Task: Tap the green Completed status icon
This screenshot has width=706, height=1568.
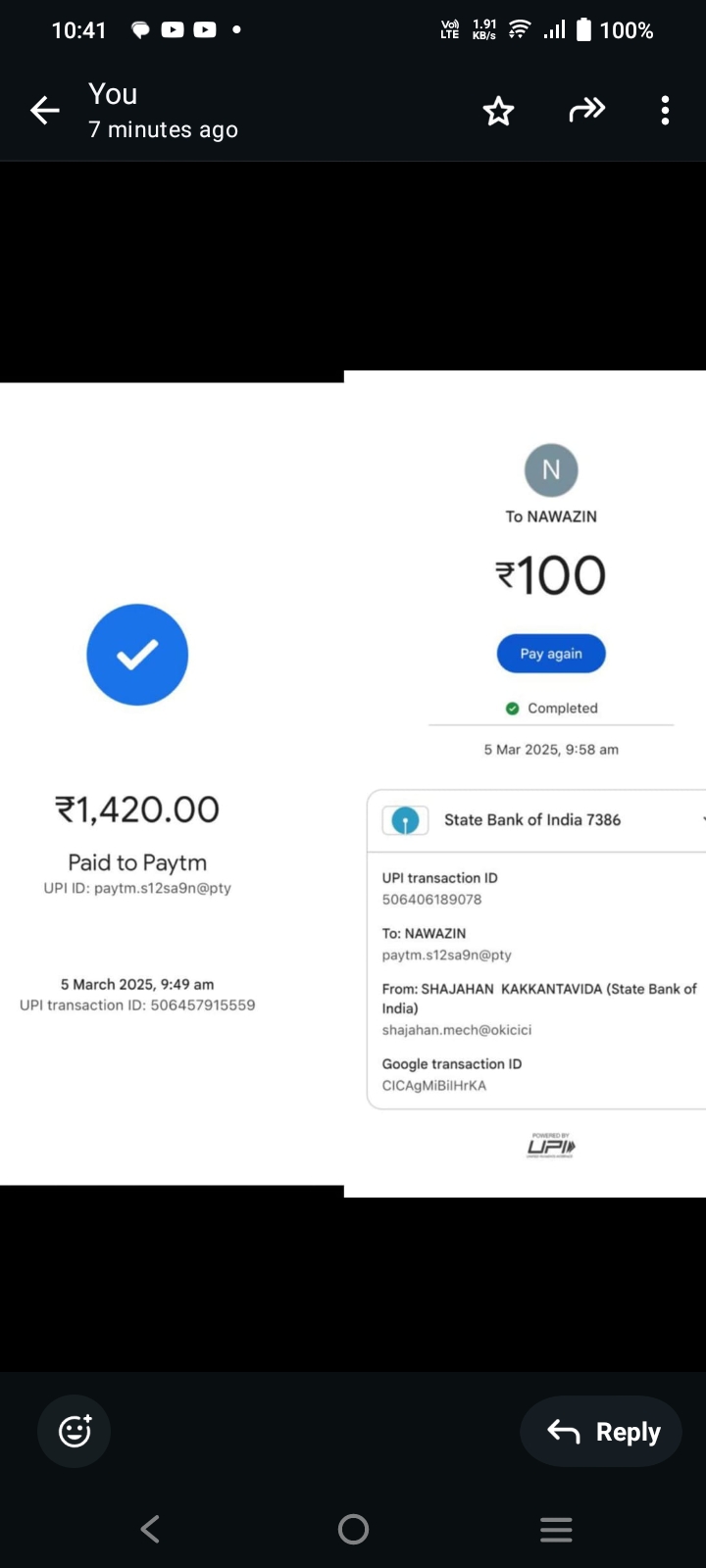Action: click(x=512, y=709)
